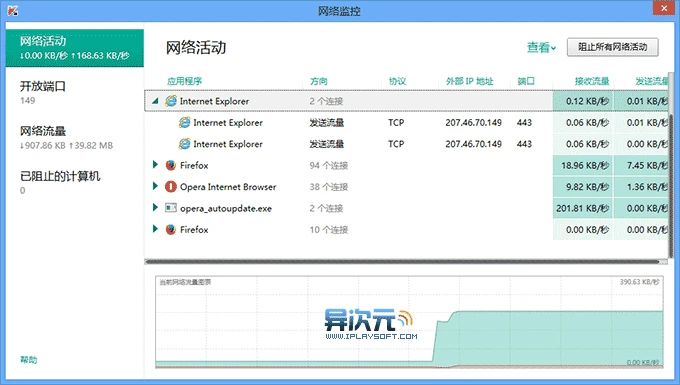Expand the Firefox group with 94 connections
680x385 pixels.
pyautogui.click(x=155, y=165)
